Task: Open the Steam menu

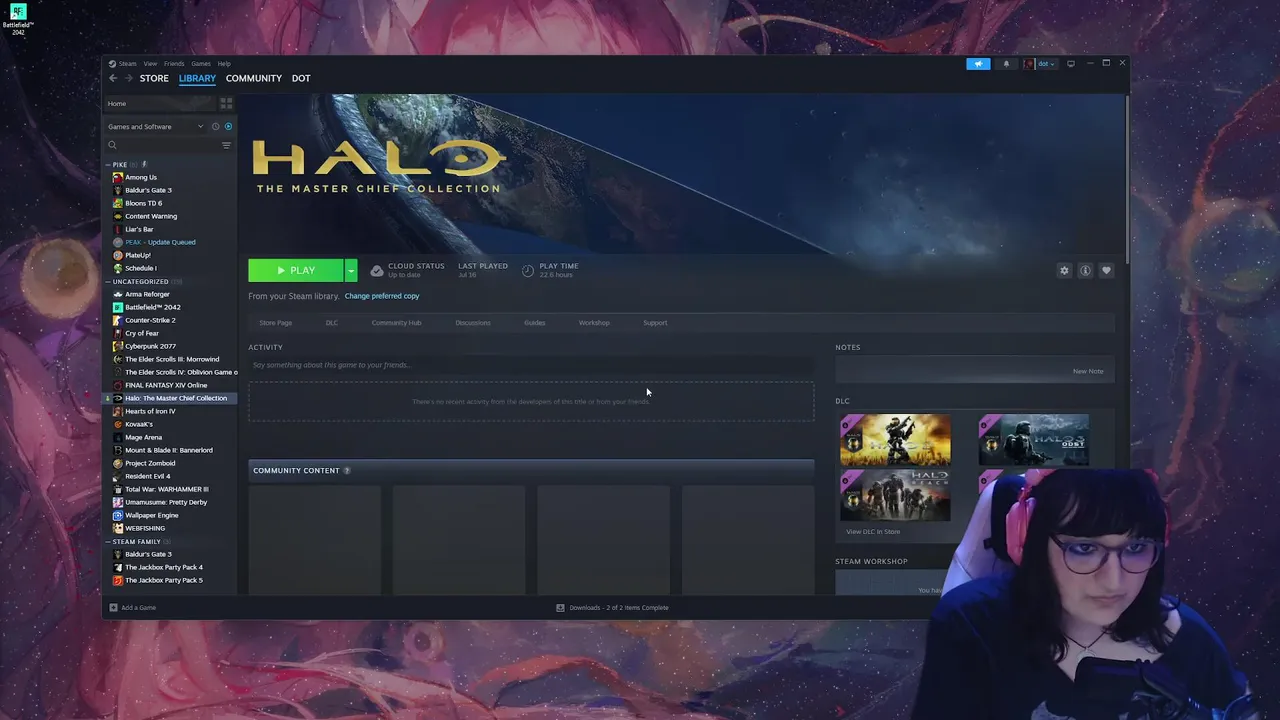Action: [x=127, y=64]
